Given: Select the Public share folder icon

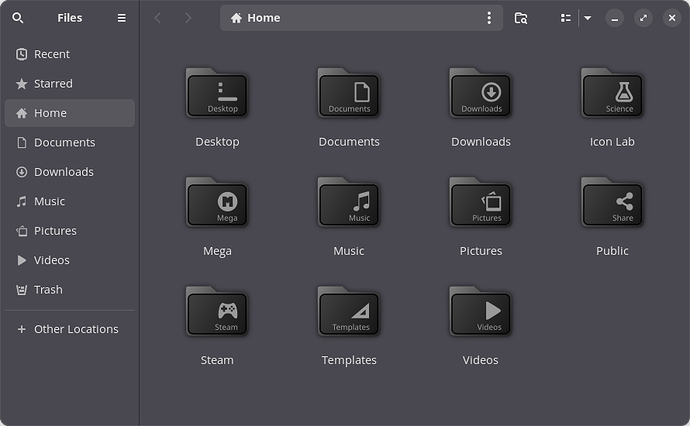Looking at the screenshot, I should 612,202.
